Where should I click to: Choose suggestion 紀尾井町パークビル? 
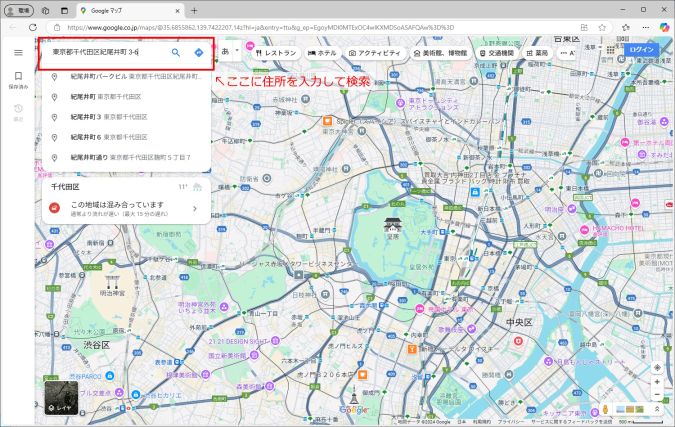[99, 76]
